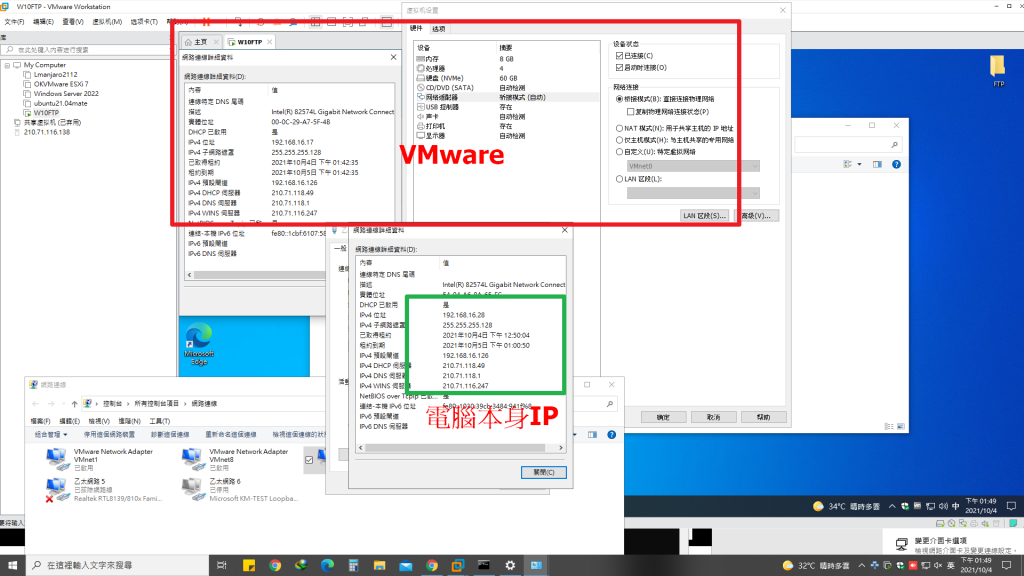1024x576 pixels.
Task: Select the 210.71.116.138 remote server entry
Action: (x=46, y=132)
